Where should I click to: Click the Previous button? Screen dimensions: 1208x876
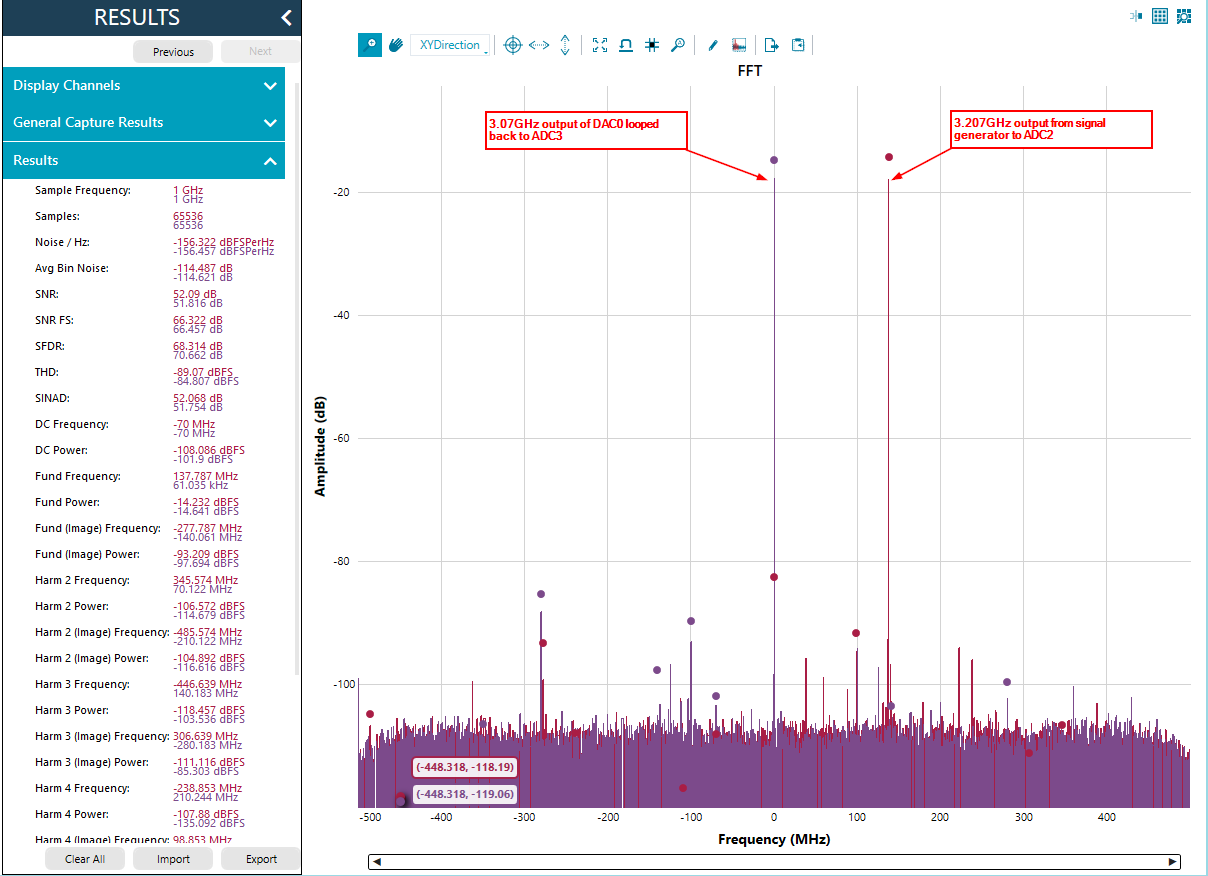tap(173, 52)
